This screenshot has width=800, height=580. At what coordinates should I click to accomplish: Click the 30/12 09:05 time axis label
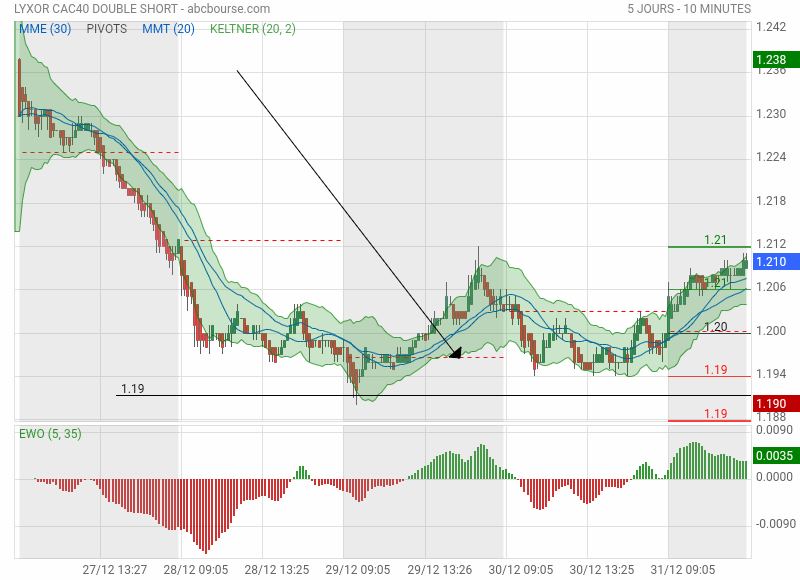coord(520,569)
